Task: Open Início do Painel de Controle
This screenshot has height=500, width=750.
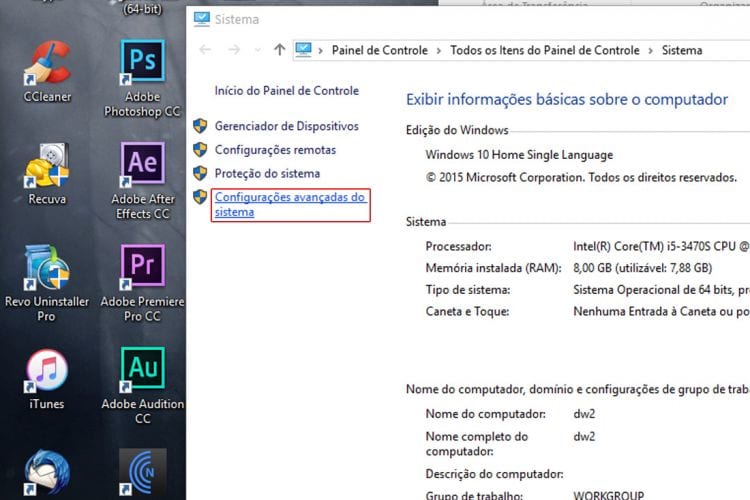Action: point(287,90)
